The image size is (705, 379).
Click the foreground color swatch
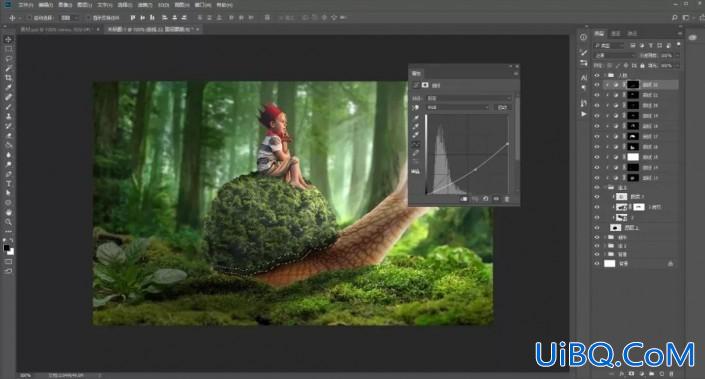(x=6, y=248)
